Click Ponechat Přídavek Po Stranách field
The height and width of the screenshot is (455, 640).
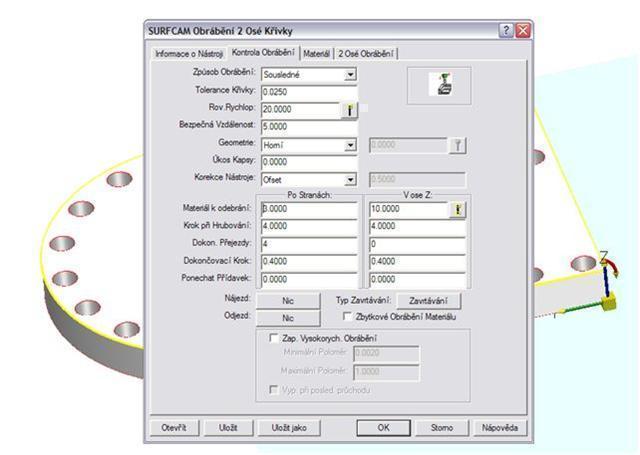coord(309,280)
